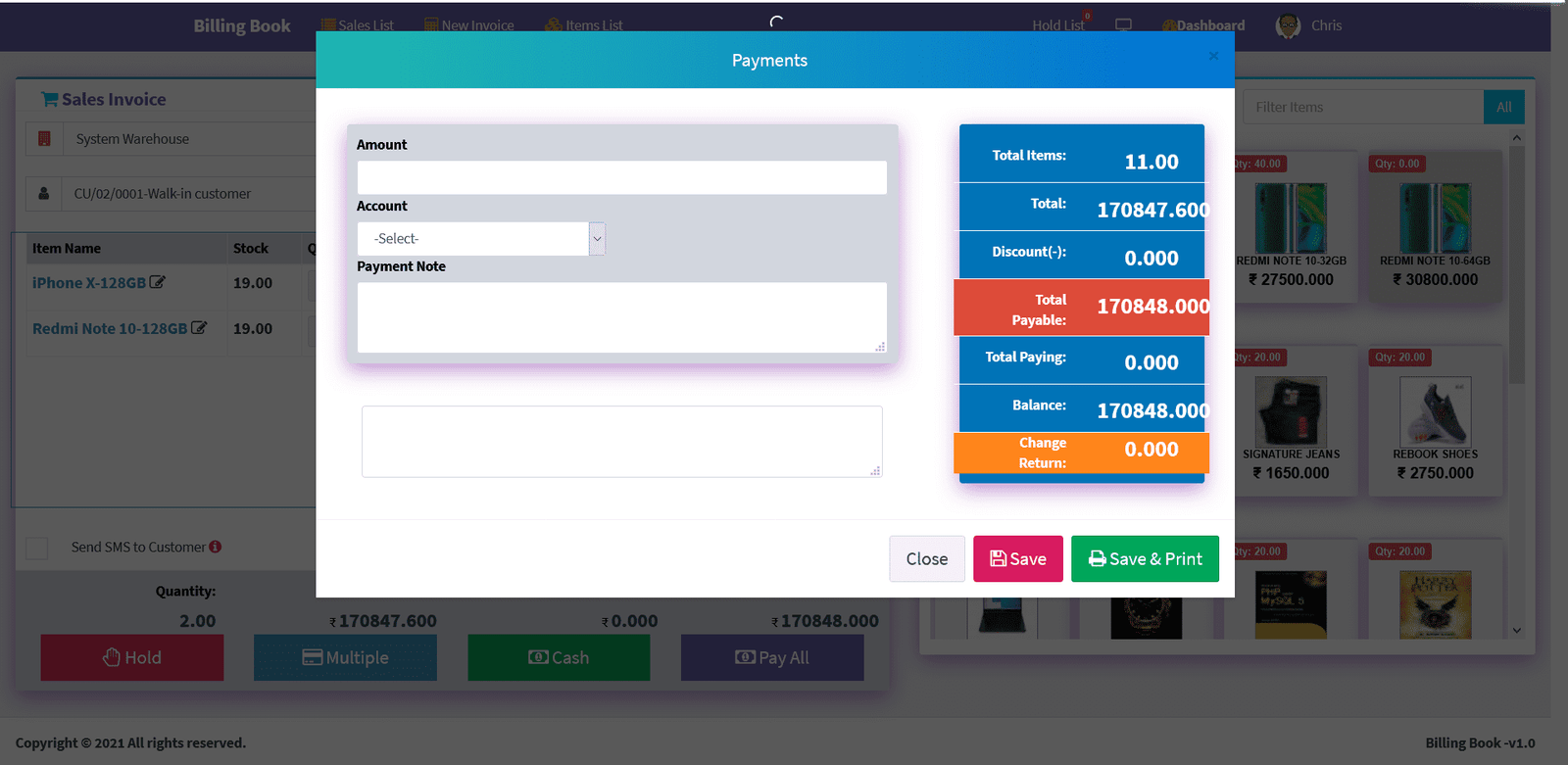Screen dimensions: 1568x765
Task: Click edit icon beside Redmi Note 10-128GB
Action: (199, 328)
